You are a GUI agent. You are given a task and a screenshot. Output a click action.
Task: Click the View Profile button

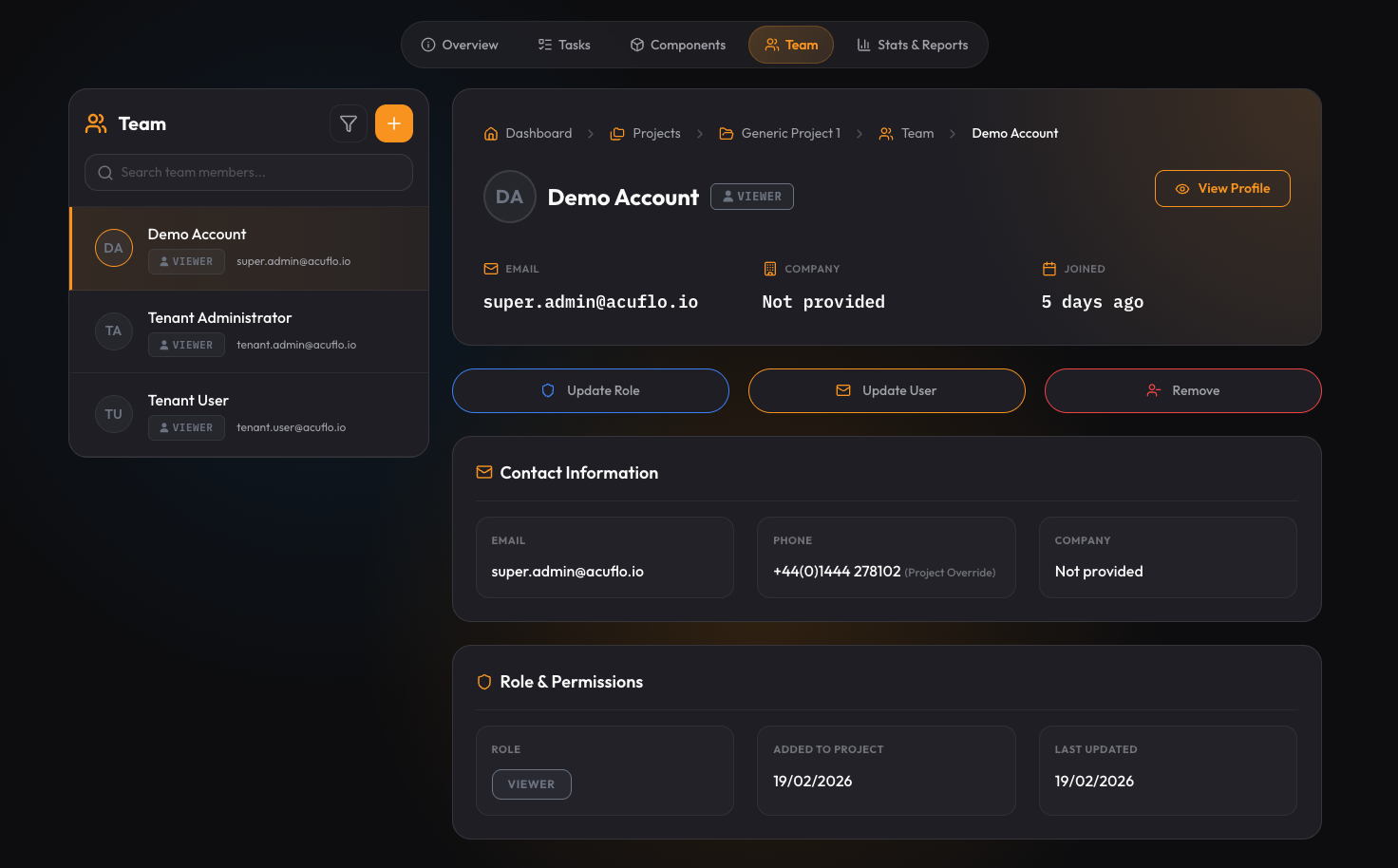(1222, 188)
